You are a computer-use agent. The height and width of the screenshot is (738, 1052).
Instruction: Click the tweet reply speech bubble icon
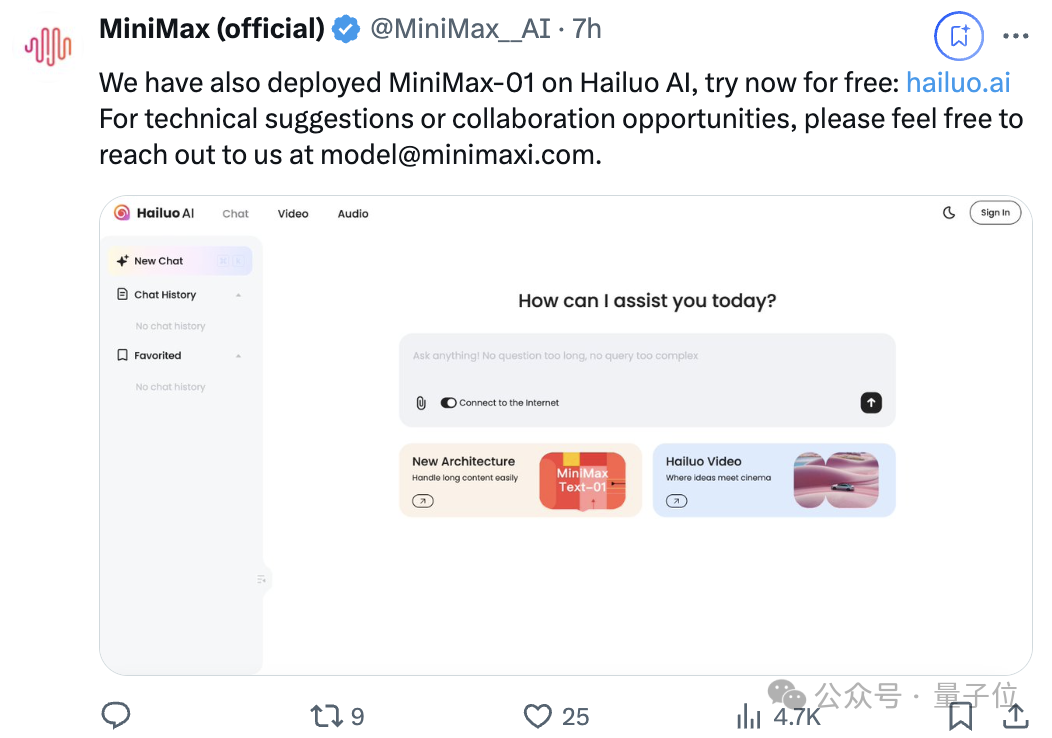coord(116,715)
